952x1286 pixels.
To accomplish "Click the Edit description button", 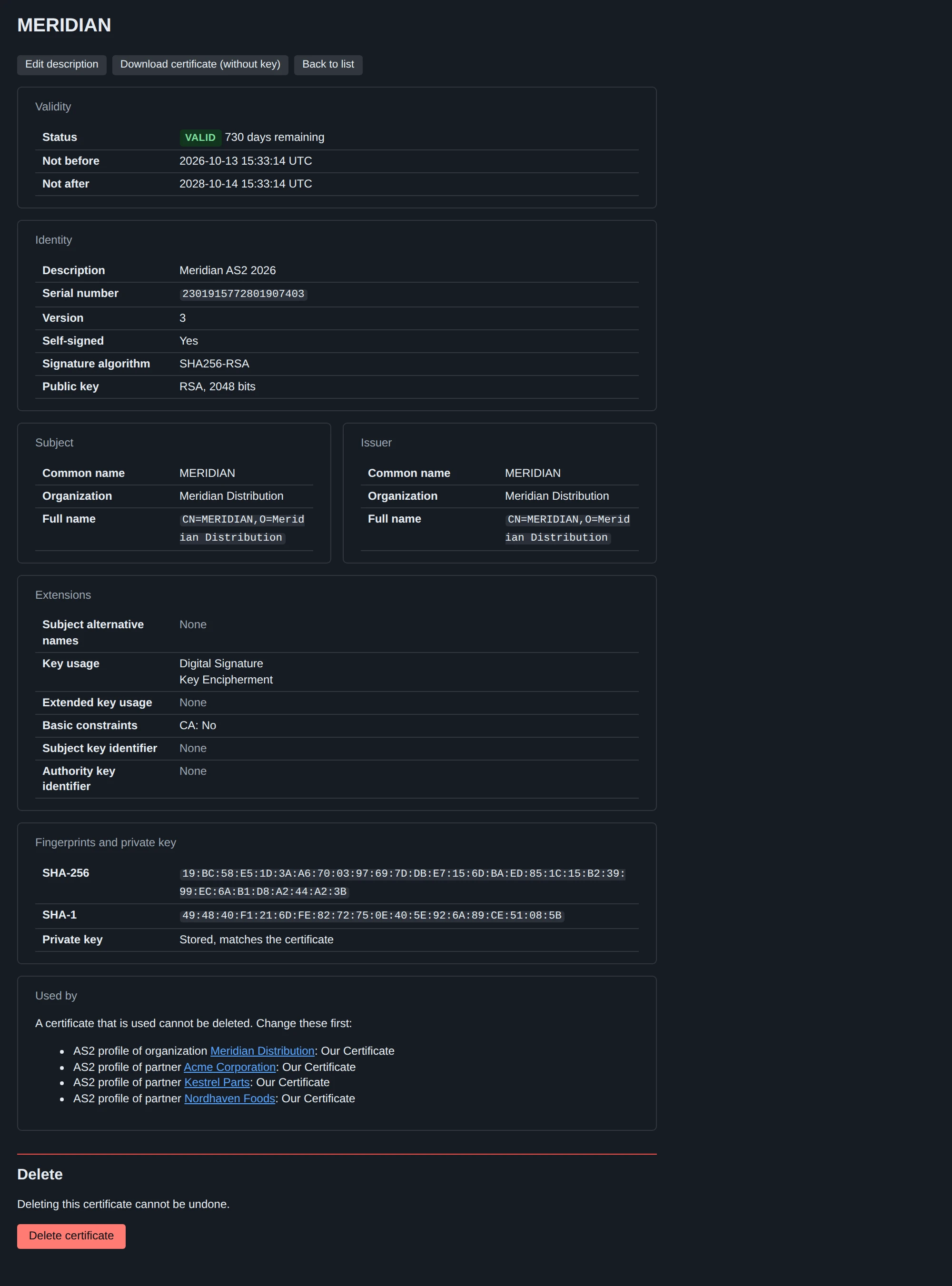I will (62, 65).
